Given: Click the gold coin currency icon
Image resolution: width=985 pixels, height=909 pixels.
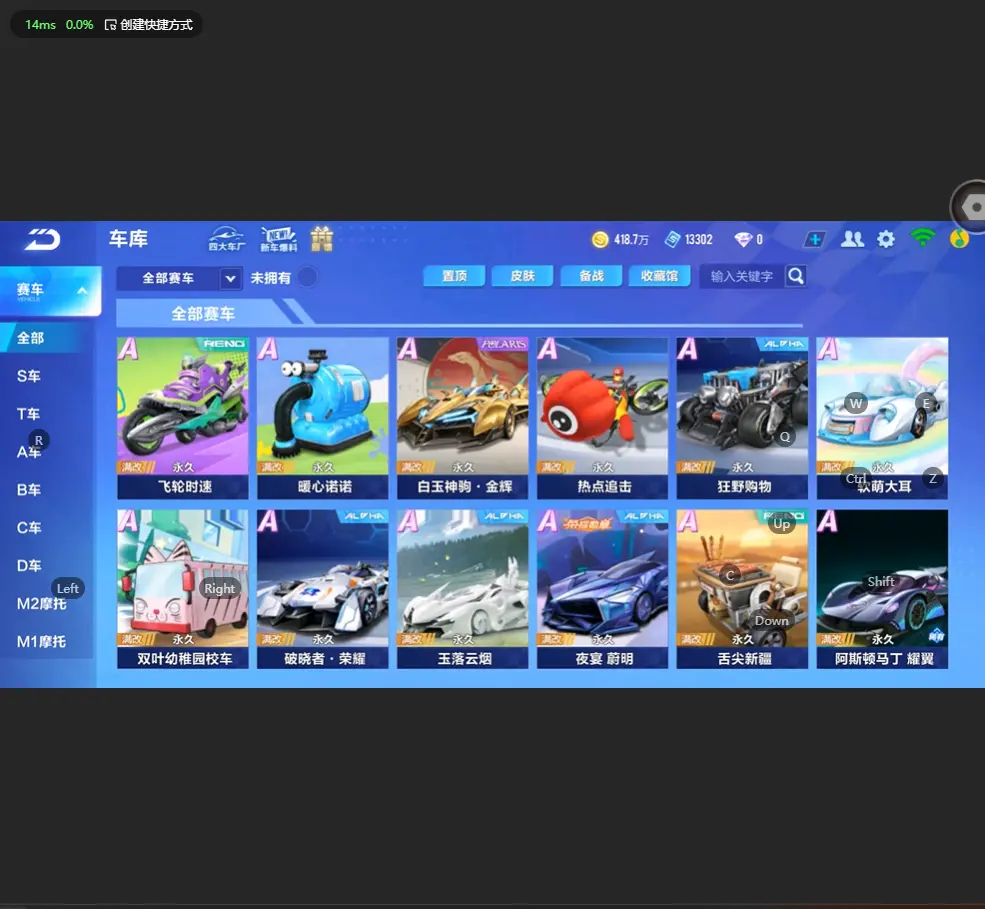Looking at the screenshot, I should click(x=600, y=239).
